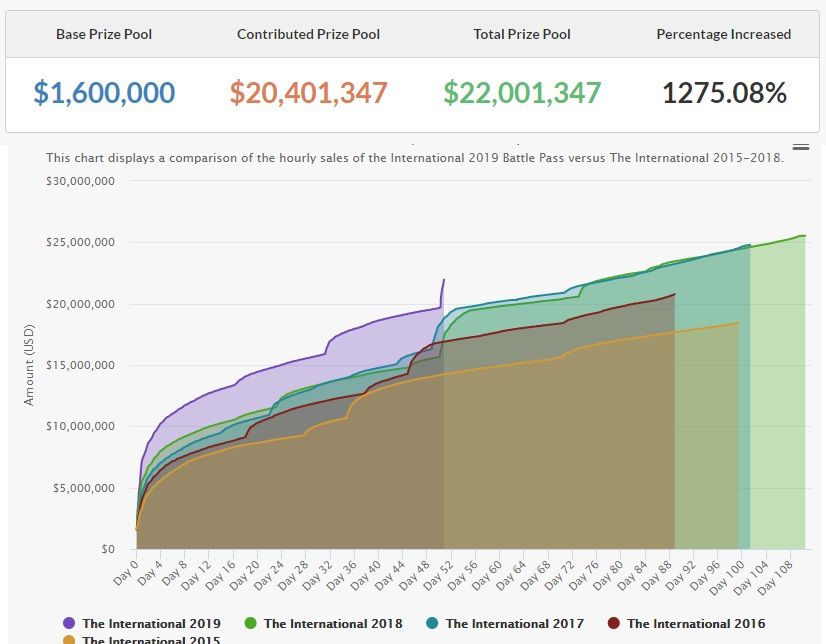Screen dimensions: 826x644
Task: Click the purple International 2019 legend dot
Action: [x=68, y=623]
